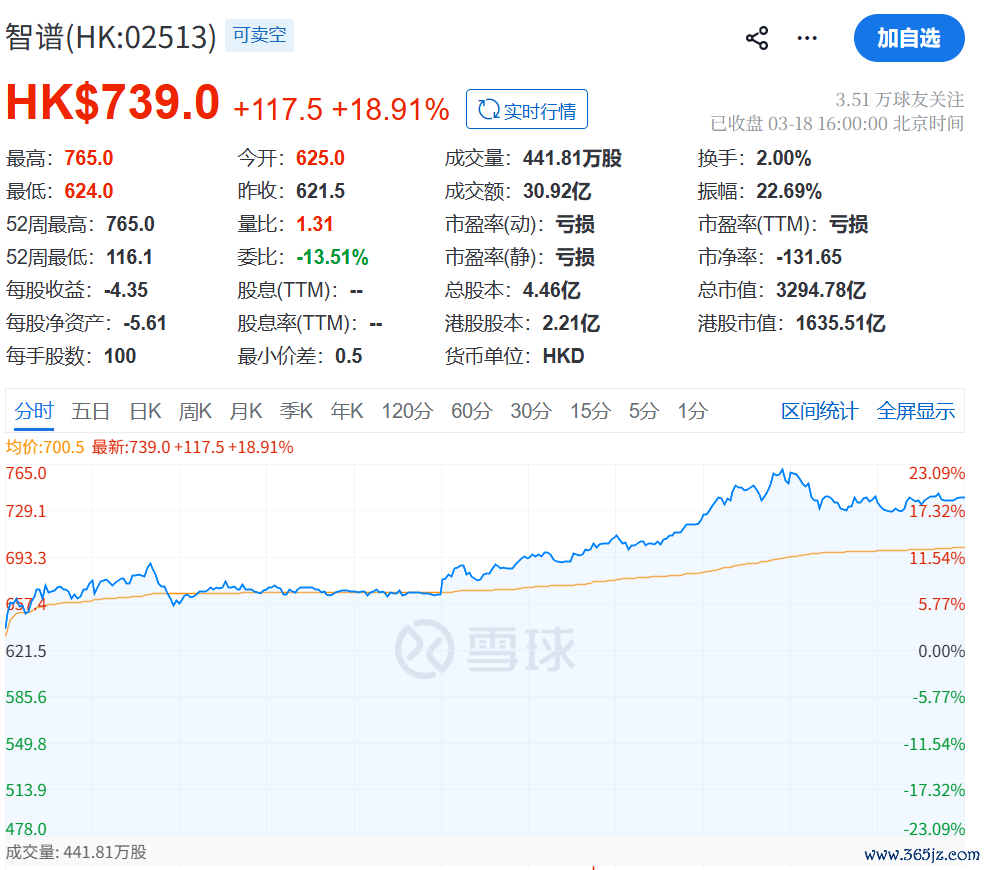The image size is (987, 870).
Task: Click the 加自选 button
Action: (908, 39)
